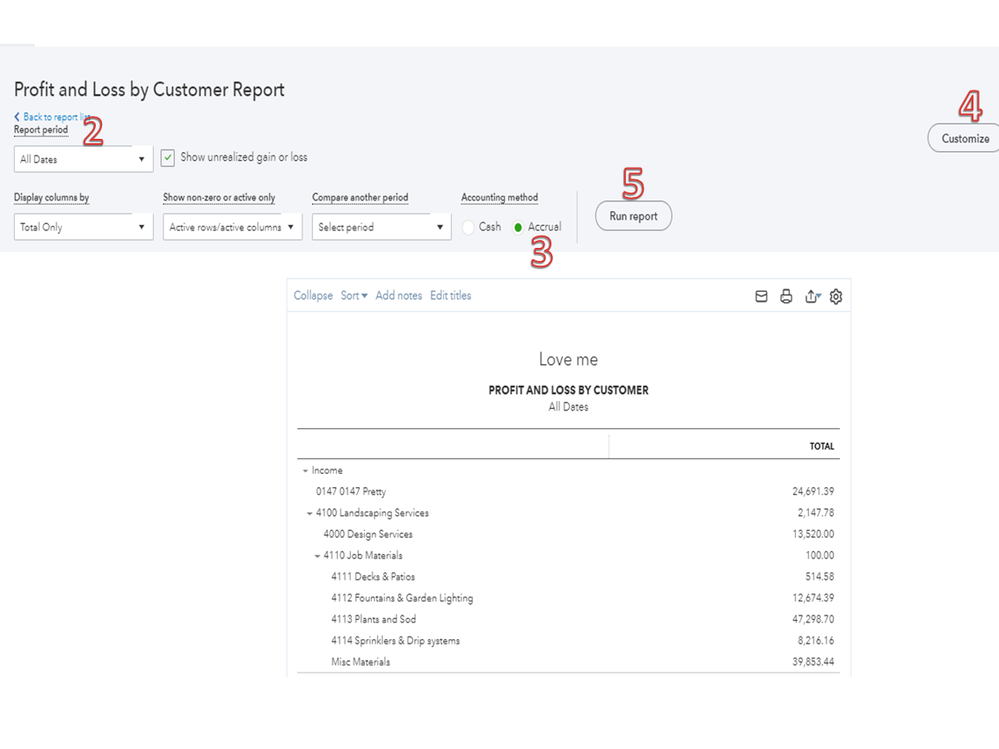
Task: Click Add notes above the report
Action: 398,296
